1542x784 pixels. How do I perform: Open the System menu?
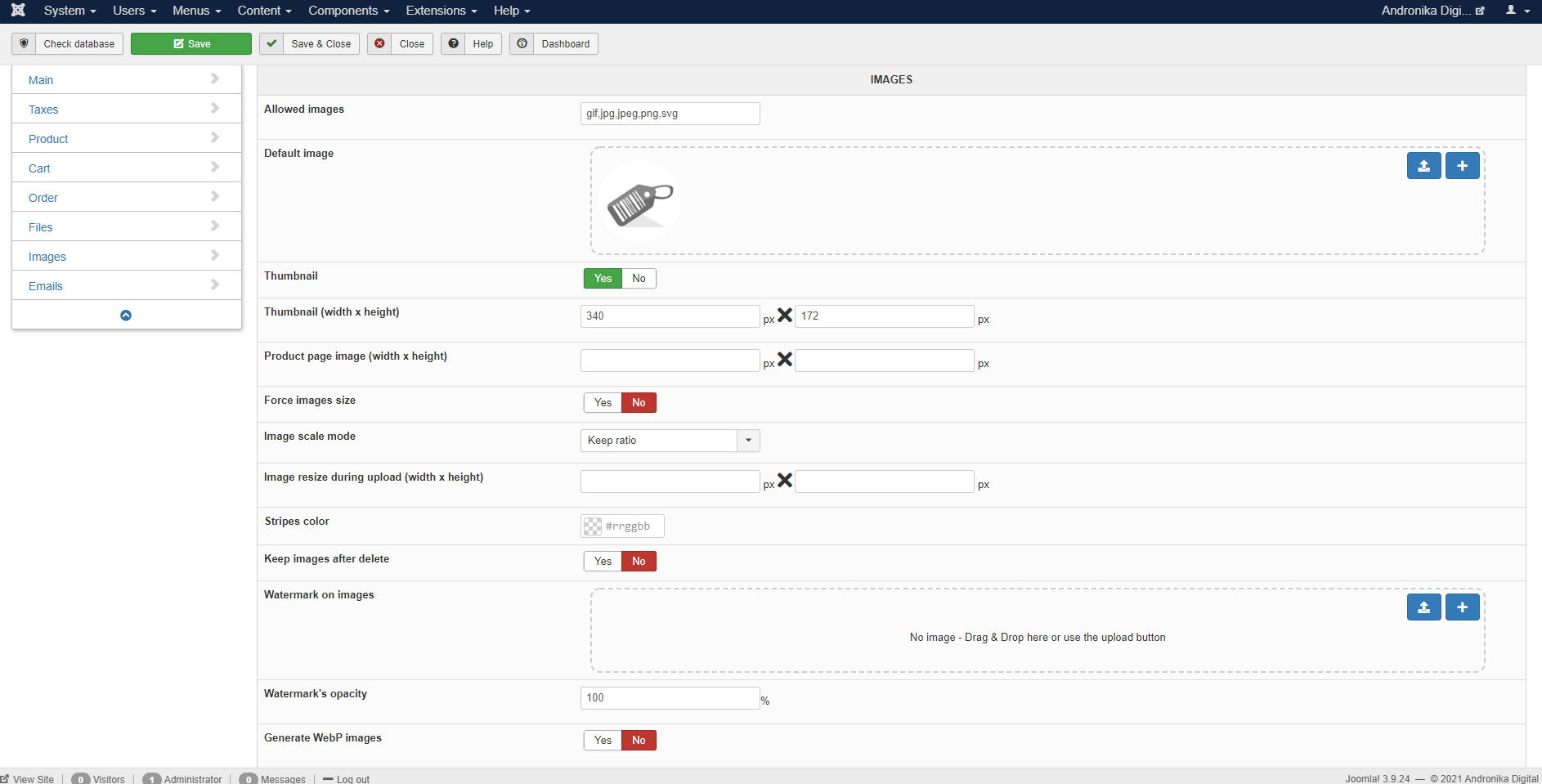70,11
